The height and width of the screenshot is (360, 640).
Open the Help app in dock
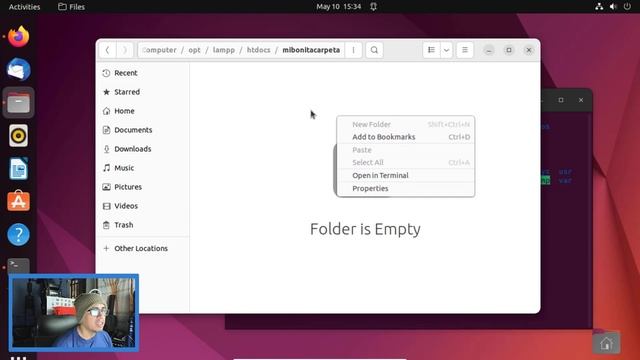18,234
